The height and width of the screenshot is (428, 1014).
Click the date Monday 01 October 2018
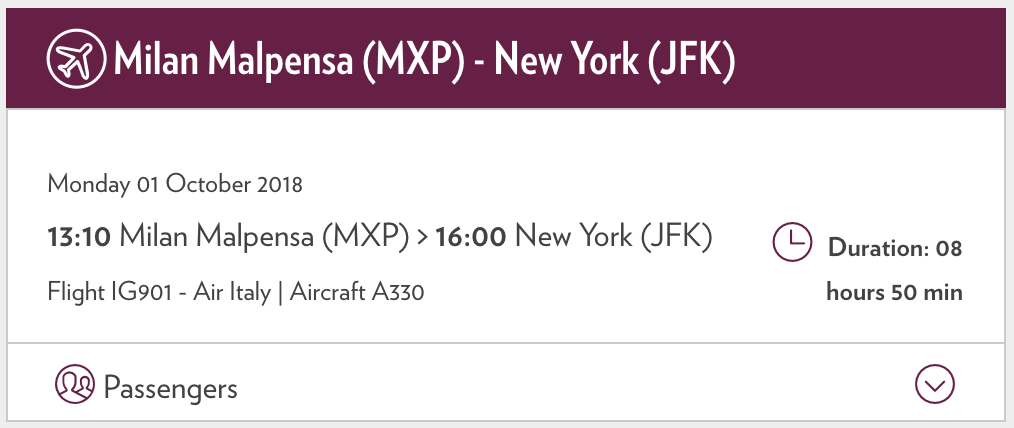175,185
